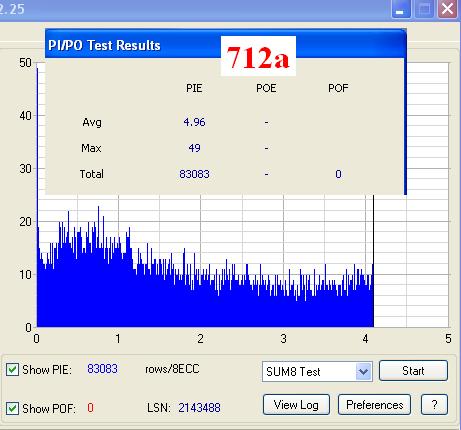
Task: Open View Log
Action: (x=296, y=405)
